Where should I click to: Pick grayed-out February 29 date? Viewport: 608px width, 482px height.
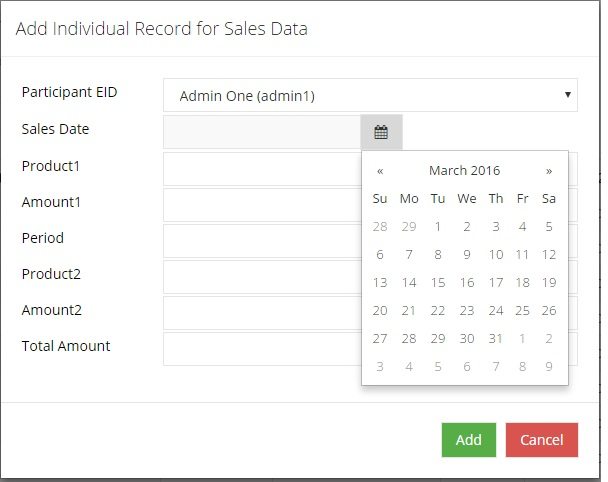pos(409,226)
